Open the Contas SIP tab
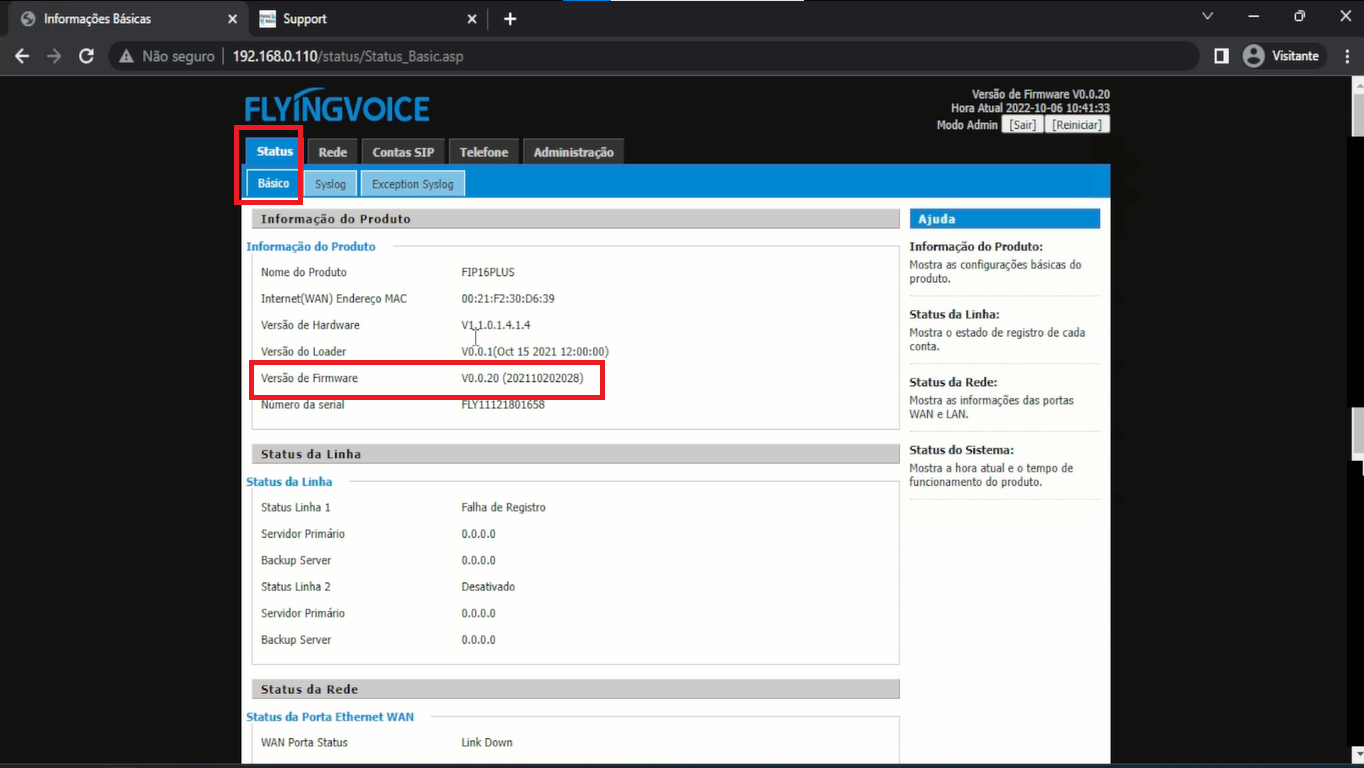The width and height of the screenshot is (1364, 768). [403, 152]
